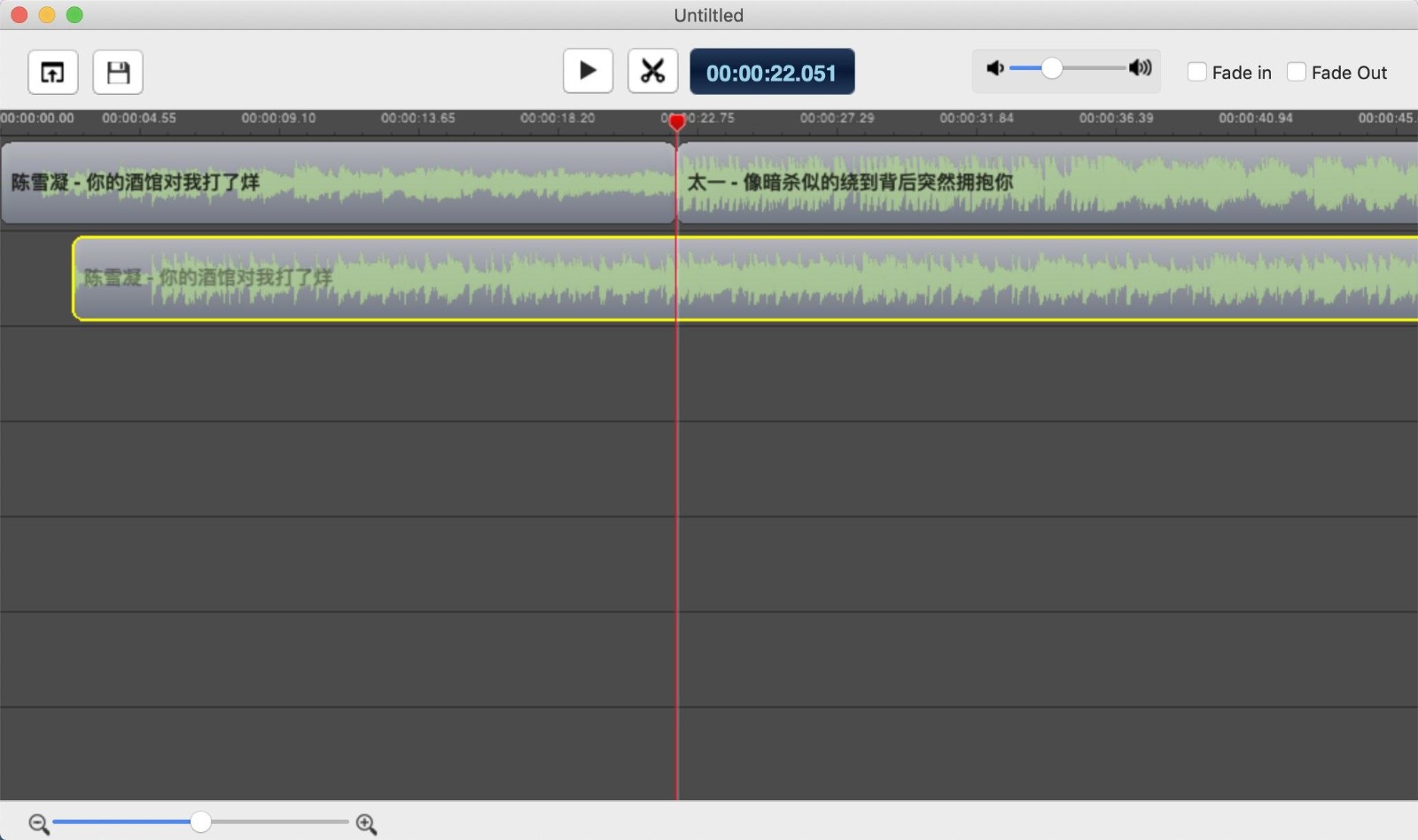
Task: Click the loud volume speaker icon
Action: [x=1141, y=67]
